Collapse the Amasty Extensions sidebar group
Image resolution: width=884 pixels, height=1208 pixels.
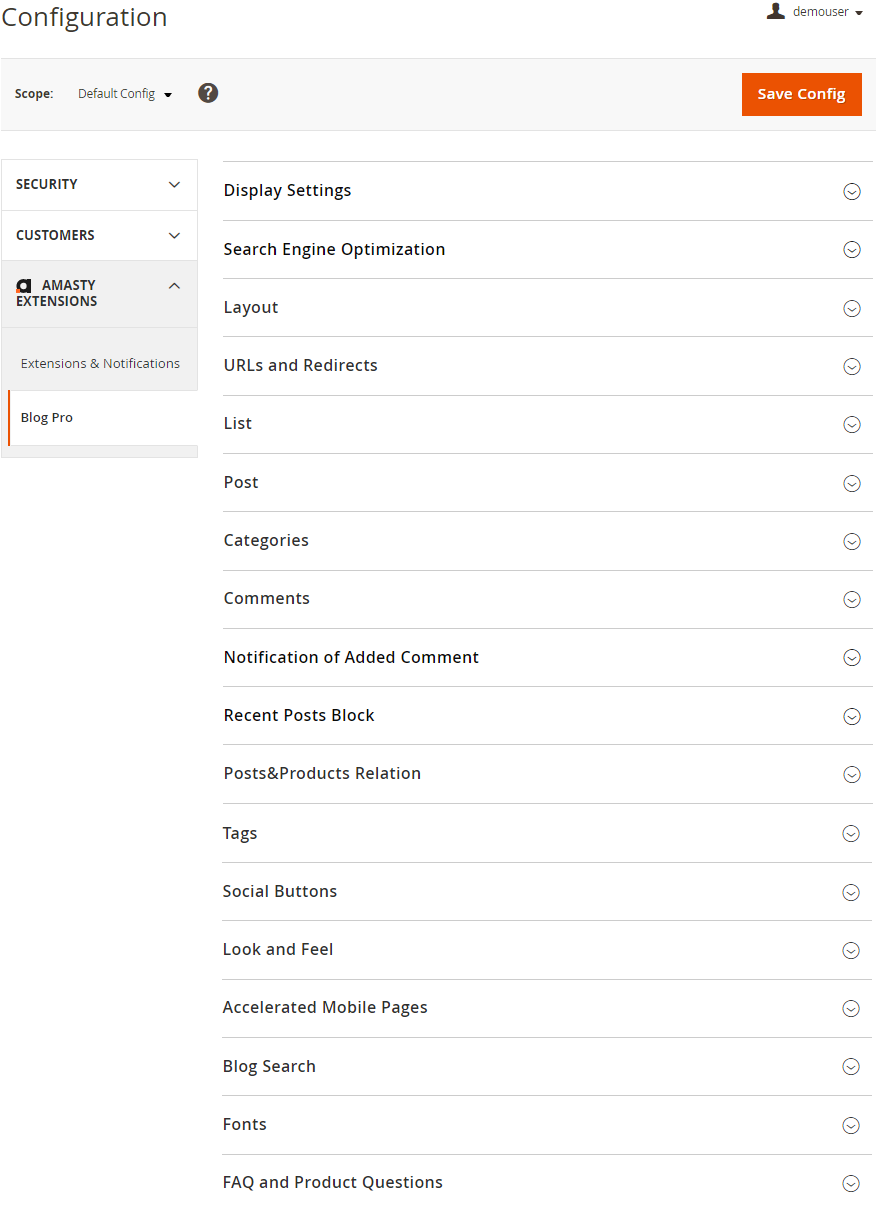(99, 294)
